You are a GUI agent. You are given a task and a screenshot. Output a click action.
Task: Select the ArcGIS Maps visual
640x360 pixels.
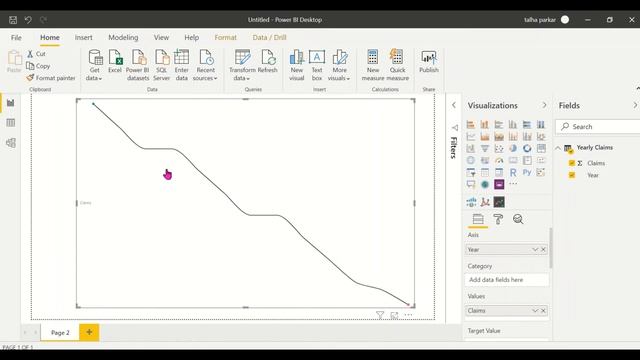[x=484, y=184]
